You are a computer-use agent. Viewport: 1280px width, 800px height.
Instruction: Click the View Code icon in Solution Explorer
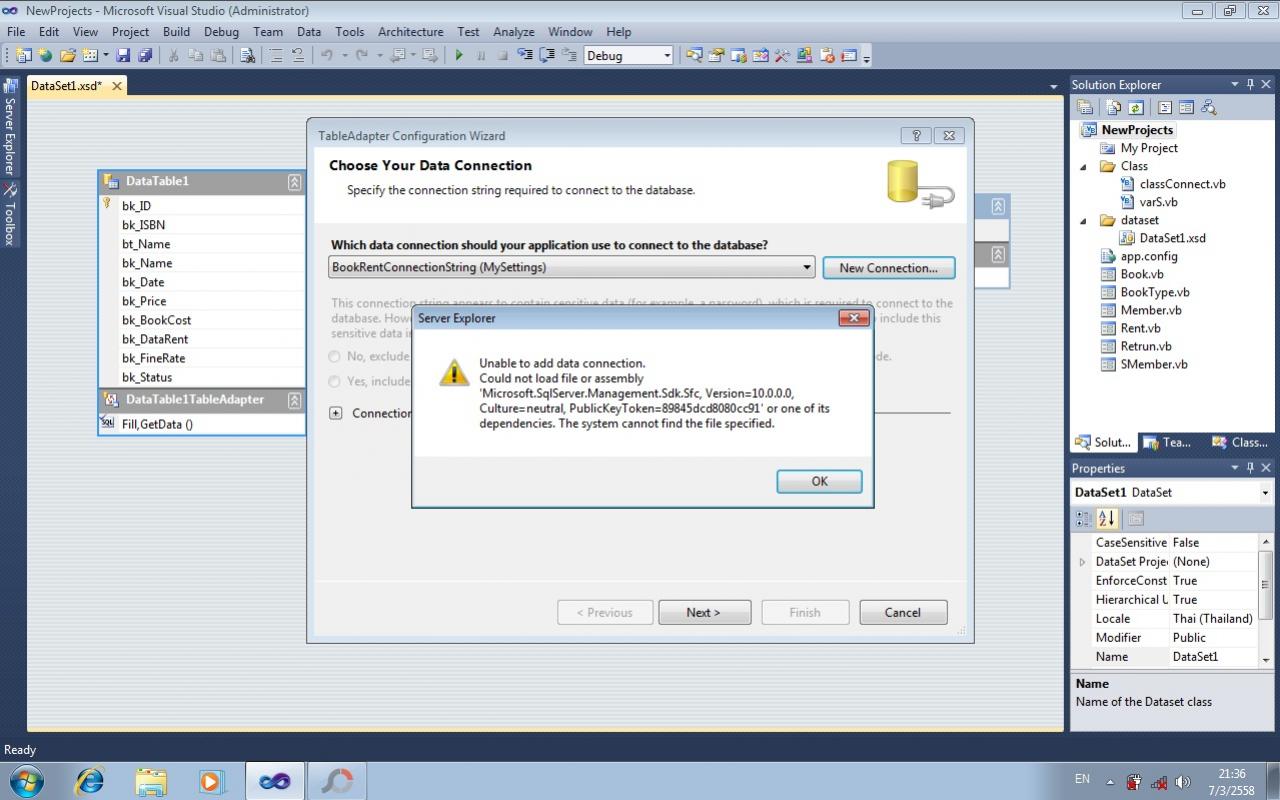pyautogui.click(x=1165, y=108)
